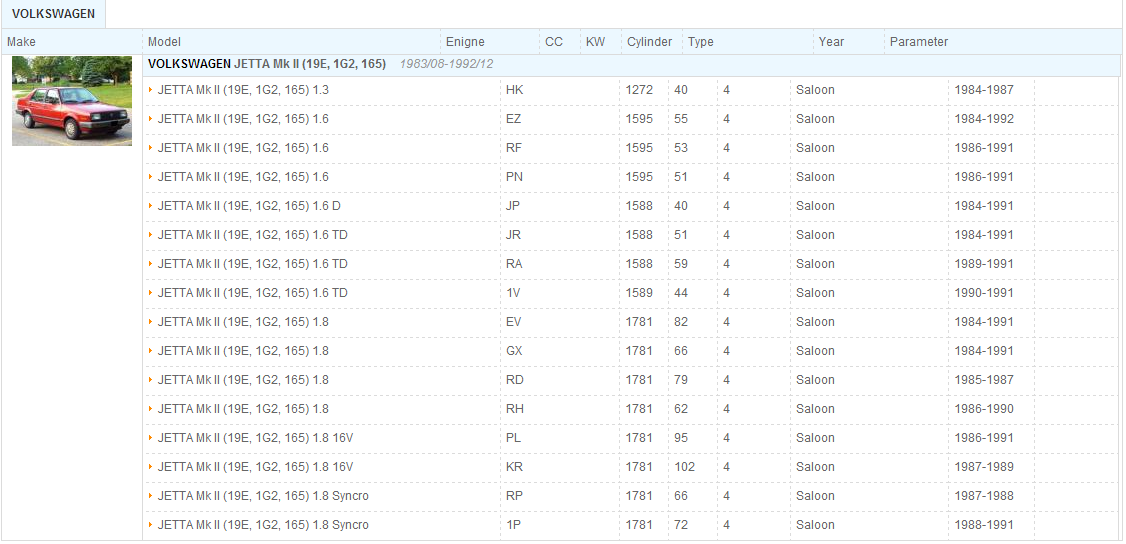Click the 1272 displacement value
The height and width of the screenshot is (544, 1126).
639,90
